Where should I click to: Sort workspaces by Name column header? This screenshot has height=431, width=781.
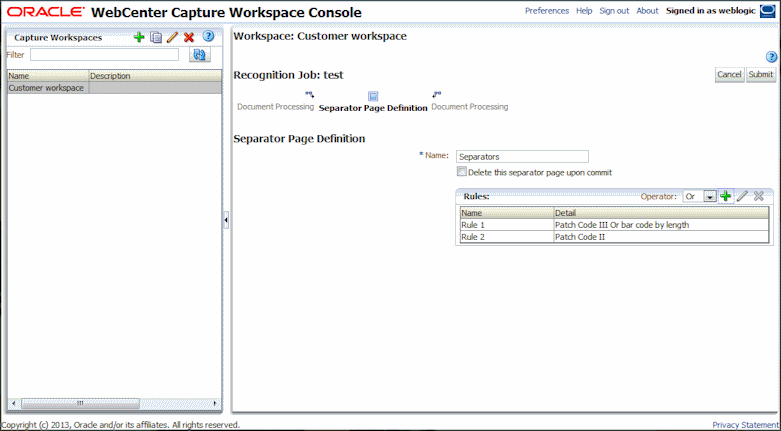click(x=48, y=76)
